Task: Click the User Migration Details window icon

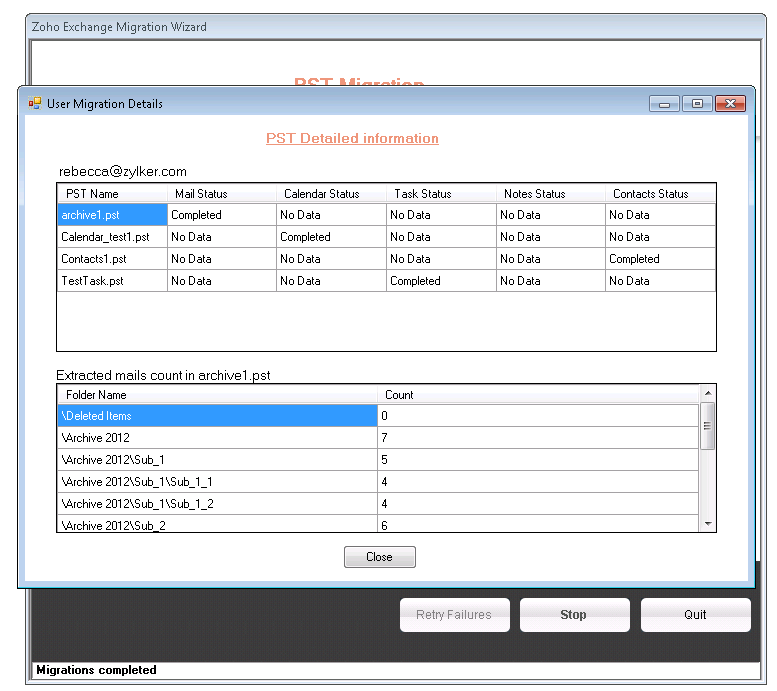Action: point(35,103)
